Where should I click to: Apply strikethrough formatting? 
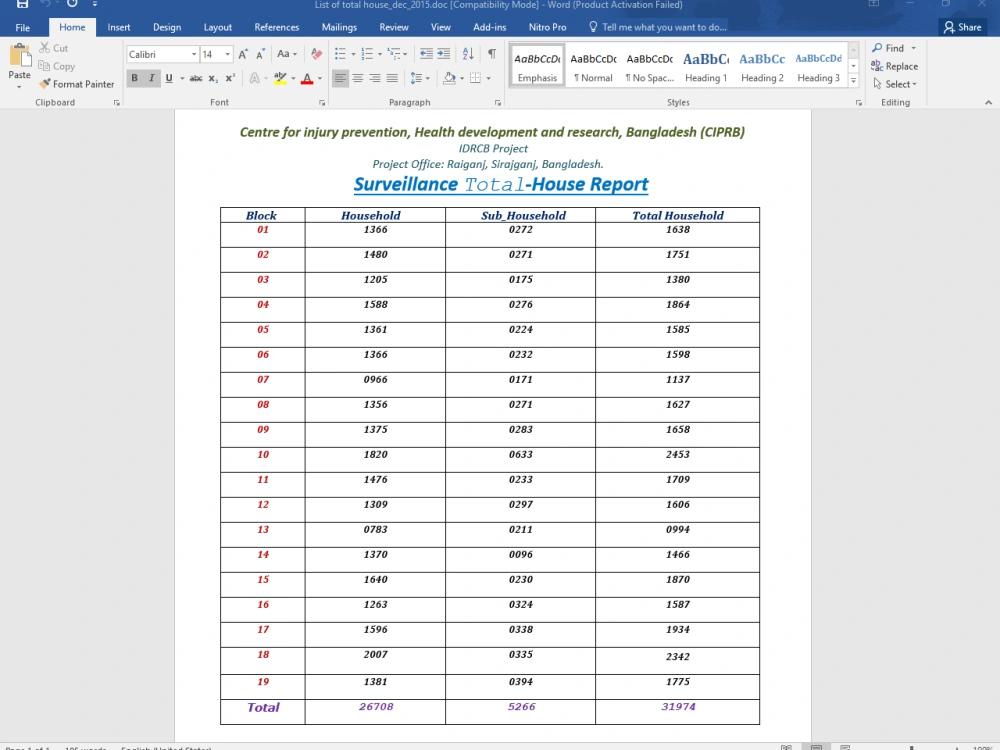196,78
